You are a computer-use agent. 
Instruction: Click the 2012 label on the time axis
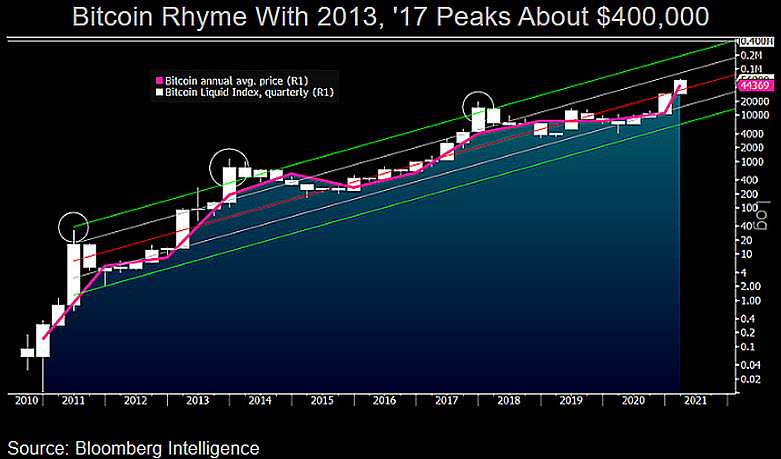coord(135,400)
